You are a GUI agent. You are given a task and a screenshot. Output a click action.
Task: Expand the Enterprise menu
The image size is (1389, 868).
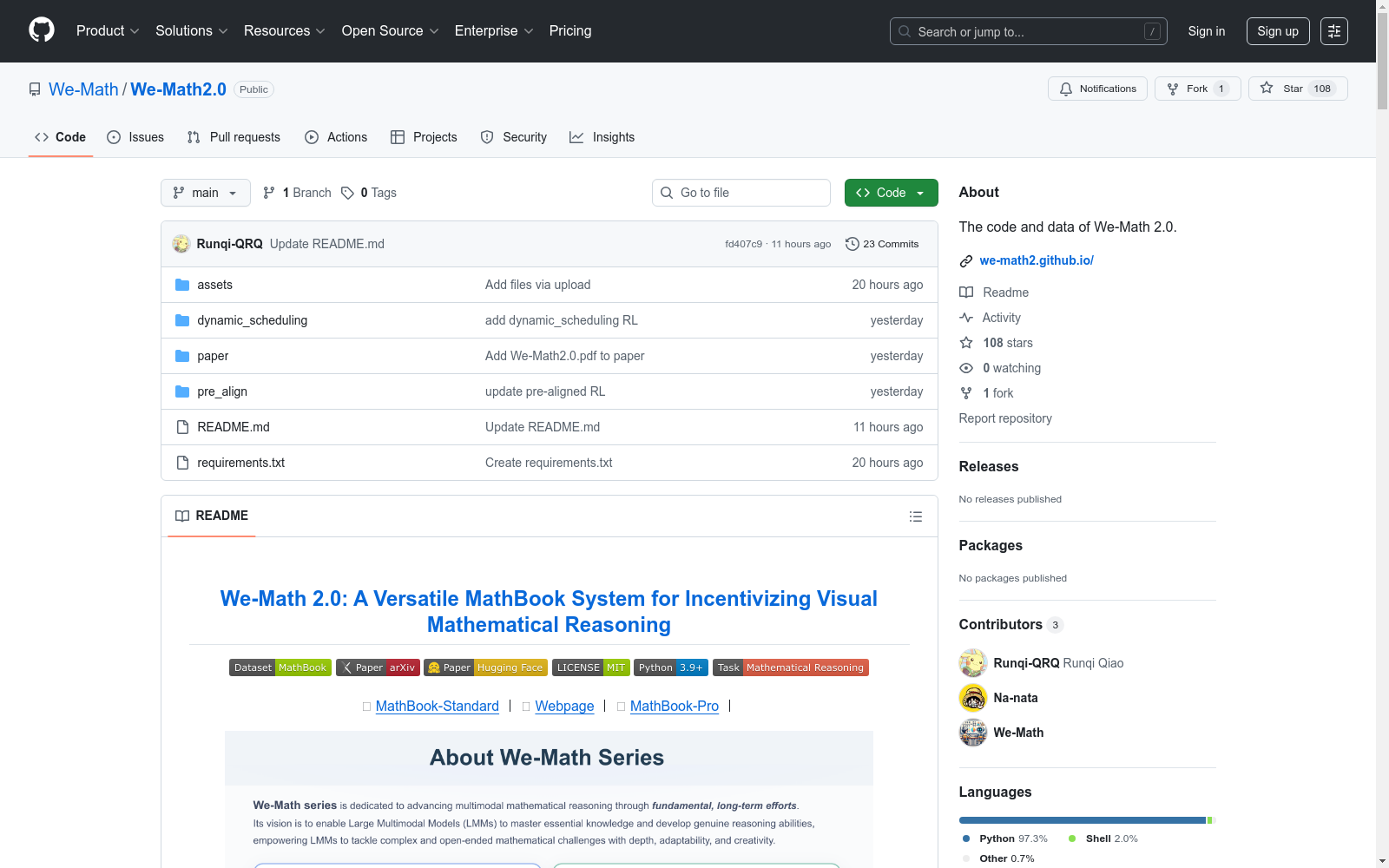point(494,31)
